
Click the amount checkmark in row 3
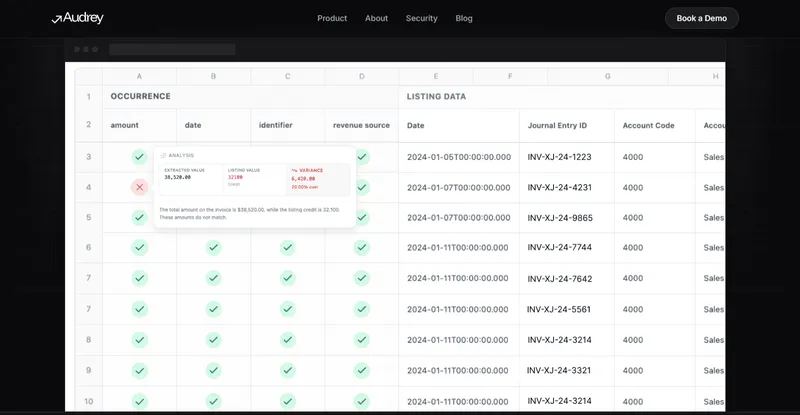[139, 157]
